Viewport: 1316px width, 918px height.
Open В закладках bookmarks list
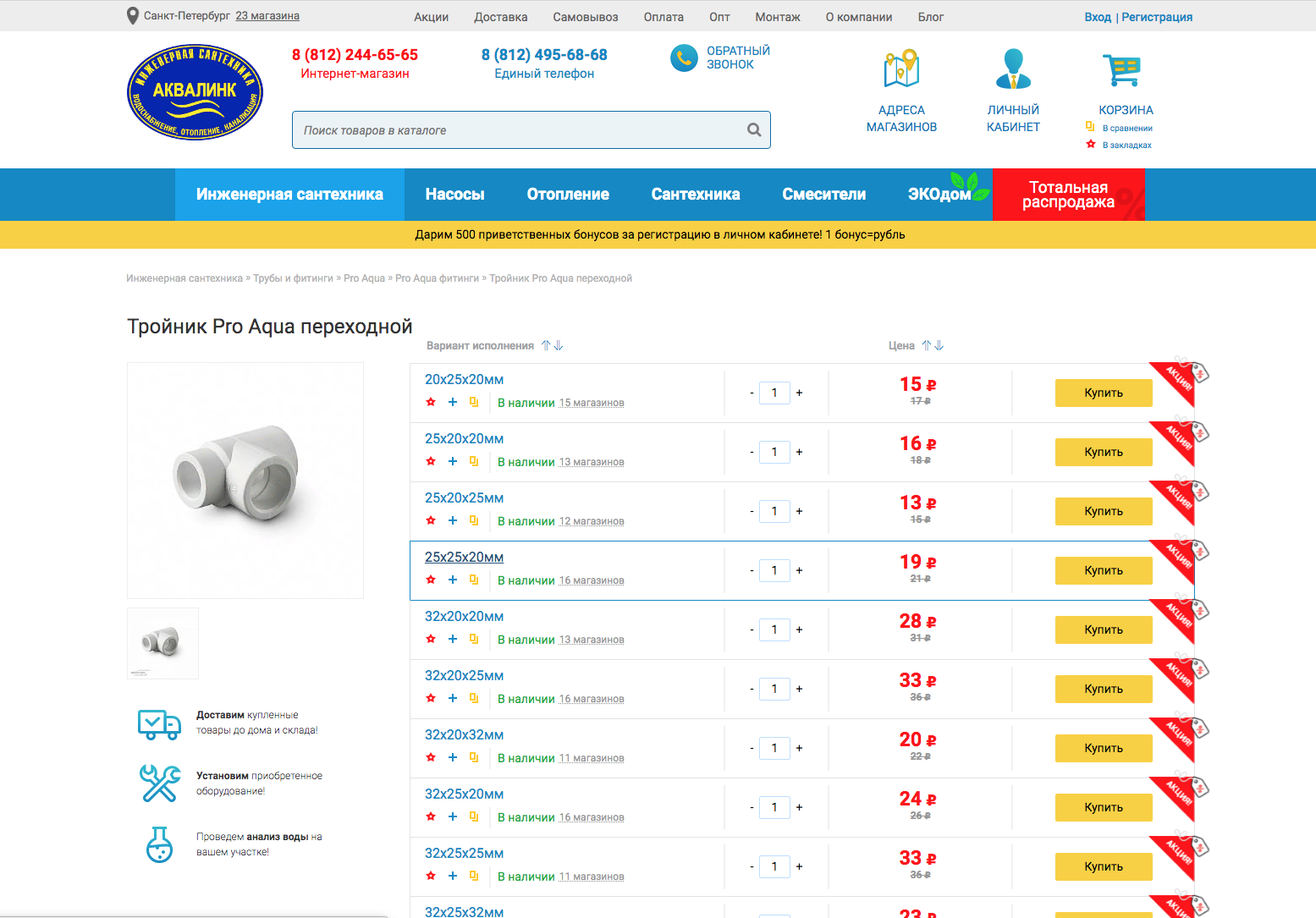(1126, 146)
